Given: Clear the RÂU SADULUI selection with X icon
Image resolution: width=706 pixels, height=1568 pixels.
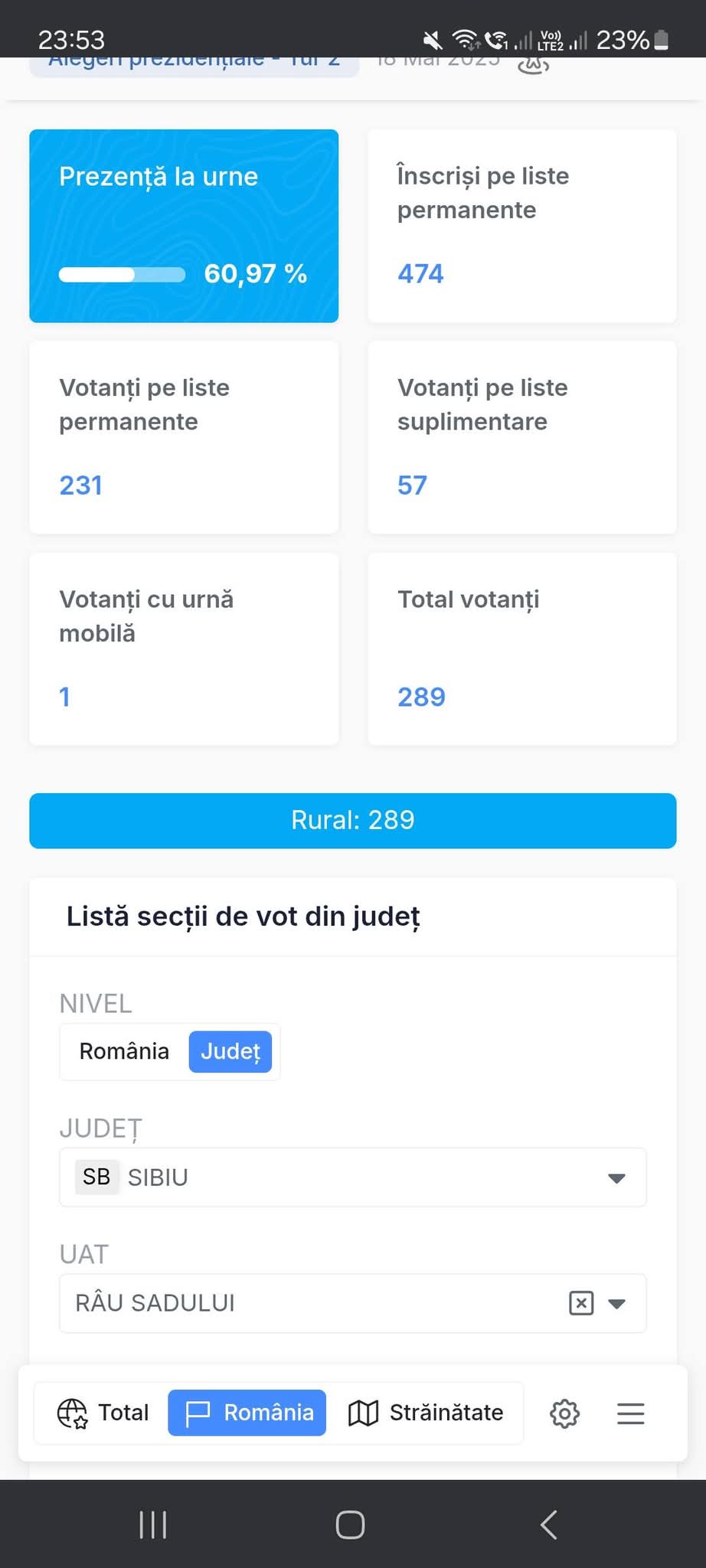Looking at the screenshot, I should [581, 1302].
